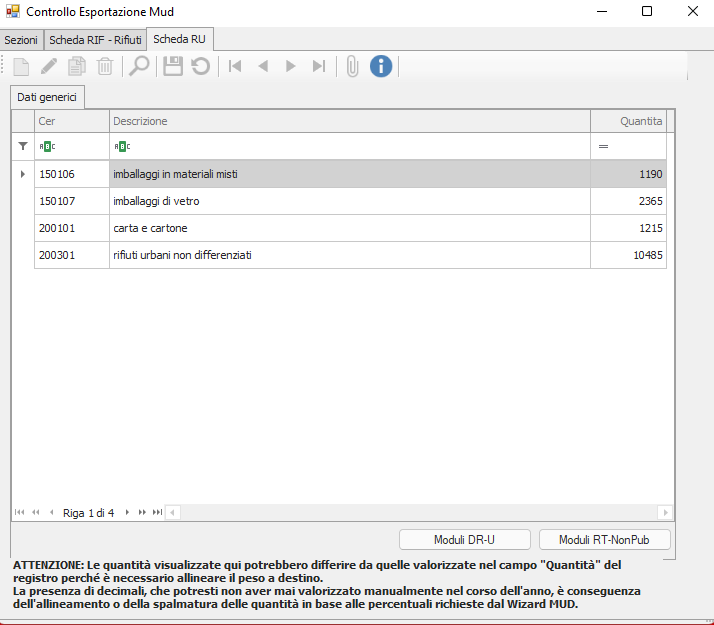Click the grid's horizontal scrollbar track

click(x=420, y=512)
